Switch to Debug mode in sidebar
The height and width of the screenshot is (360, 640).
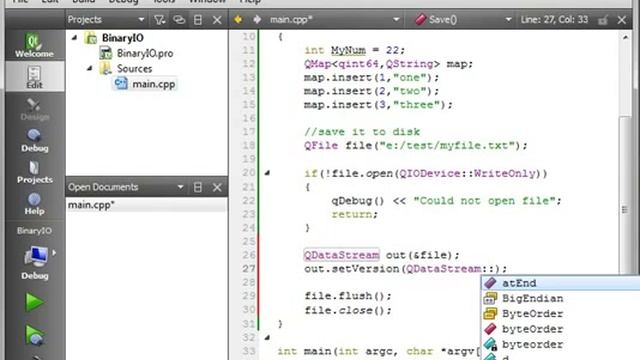pyautogui.click(x=34, y=140)
